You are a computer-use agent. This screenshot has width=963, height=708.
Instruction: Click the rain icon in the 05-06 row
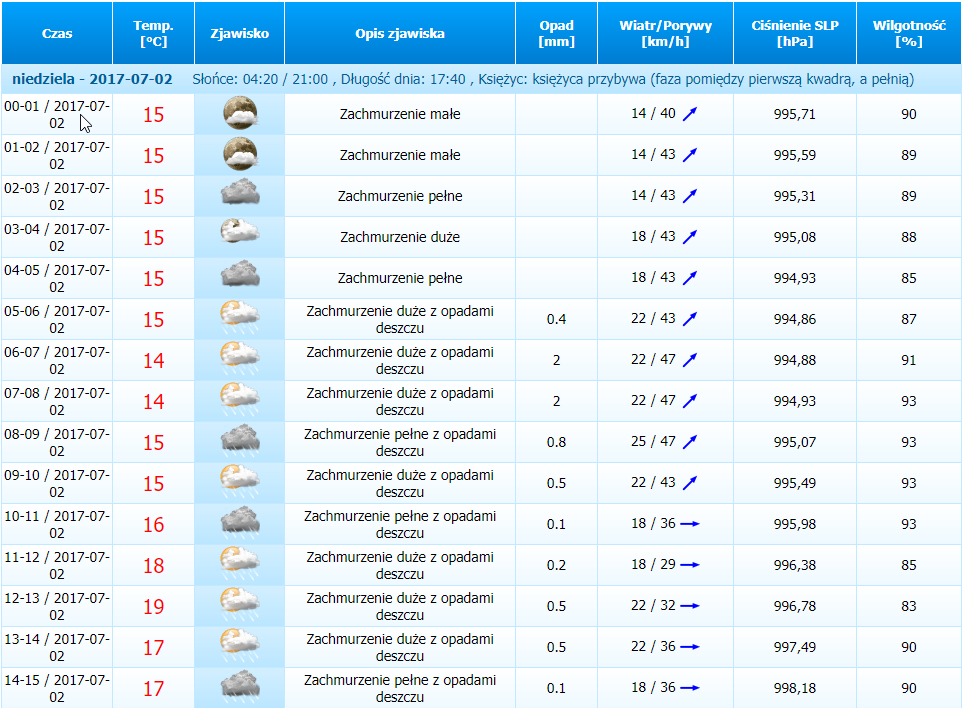coord(239,319)
